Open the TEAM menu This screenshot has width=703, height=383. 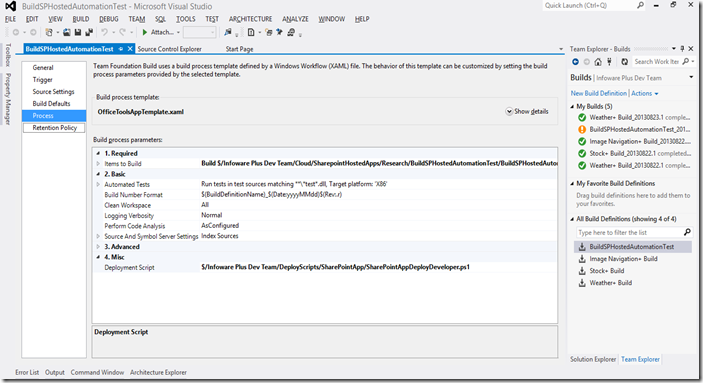137,19
